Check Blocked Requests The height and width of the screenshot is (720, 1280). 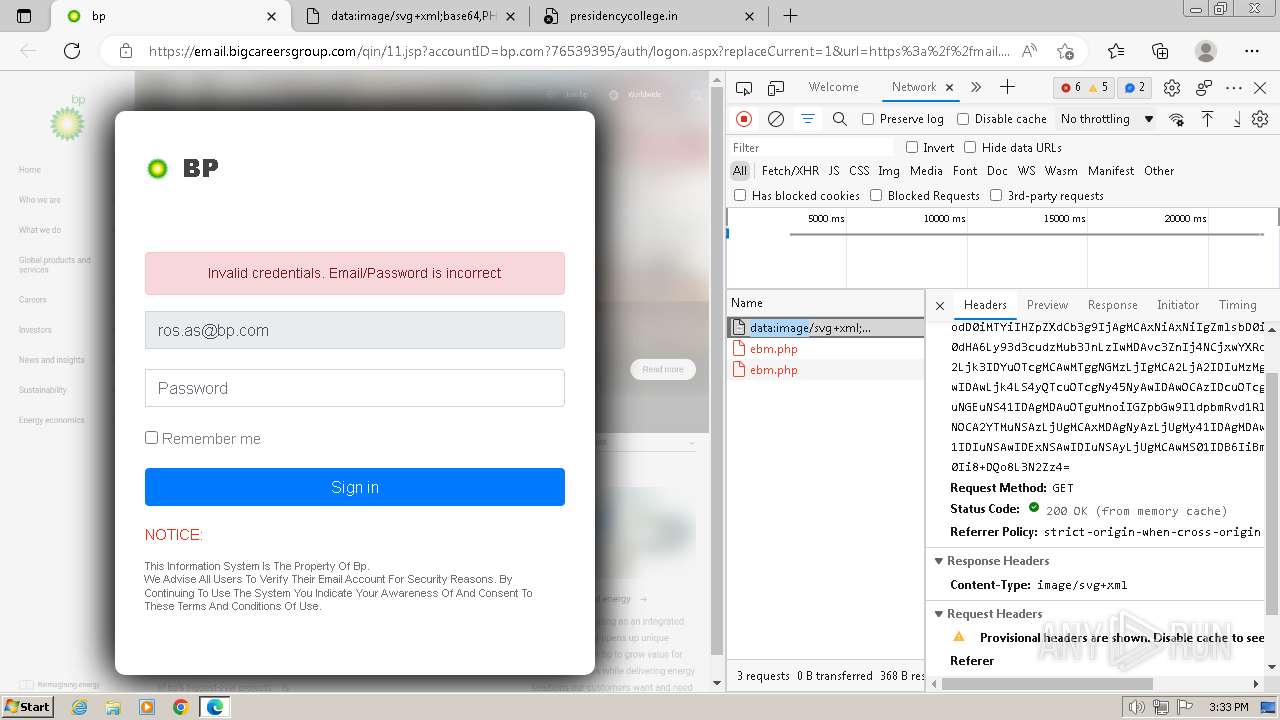click(876, 195)
